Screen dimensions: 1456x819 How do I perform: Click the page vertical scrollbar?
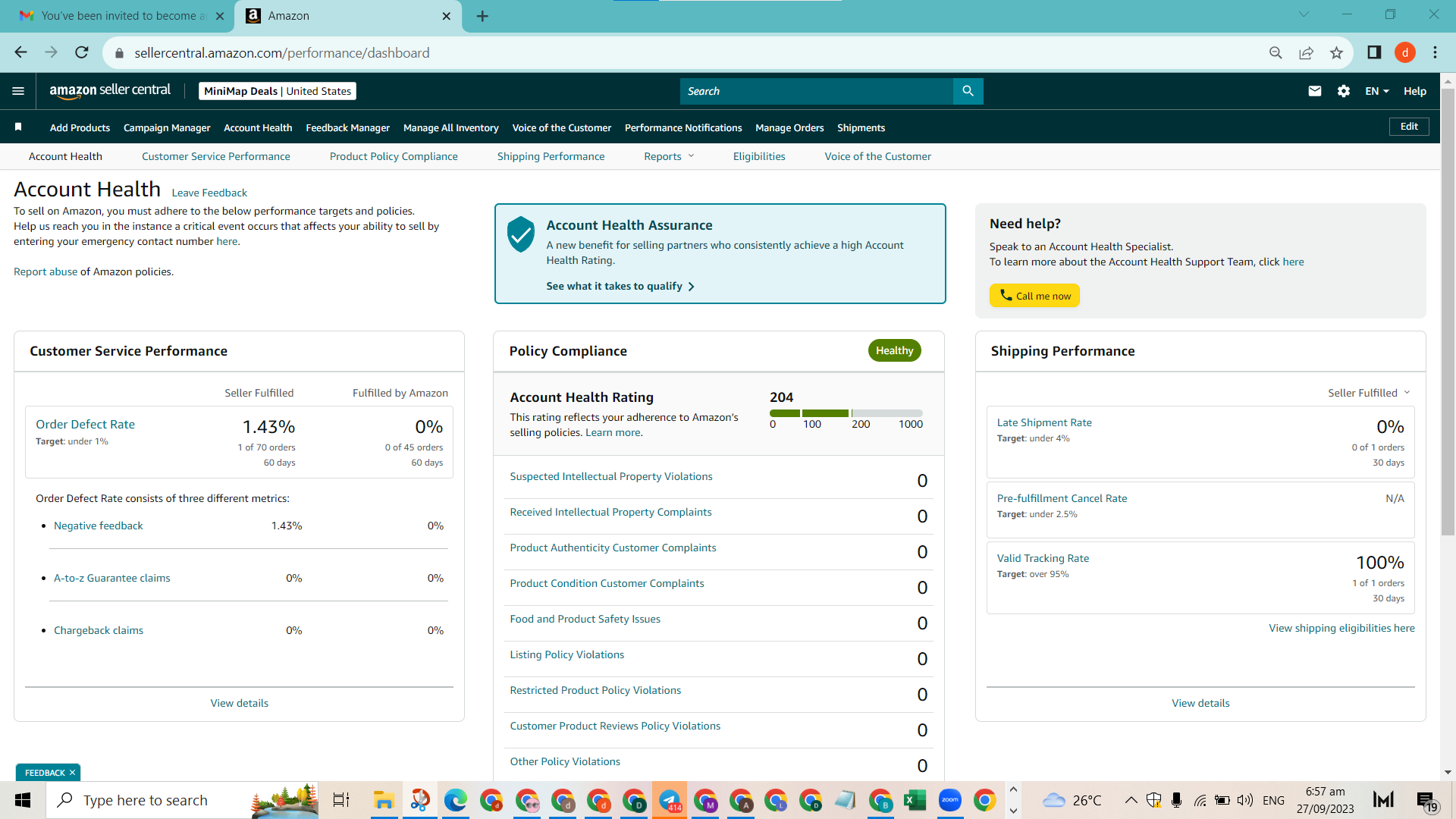pos(1448,311)
